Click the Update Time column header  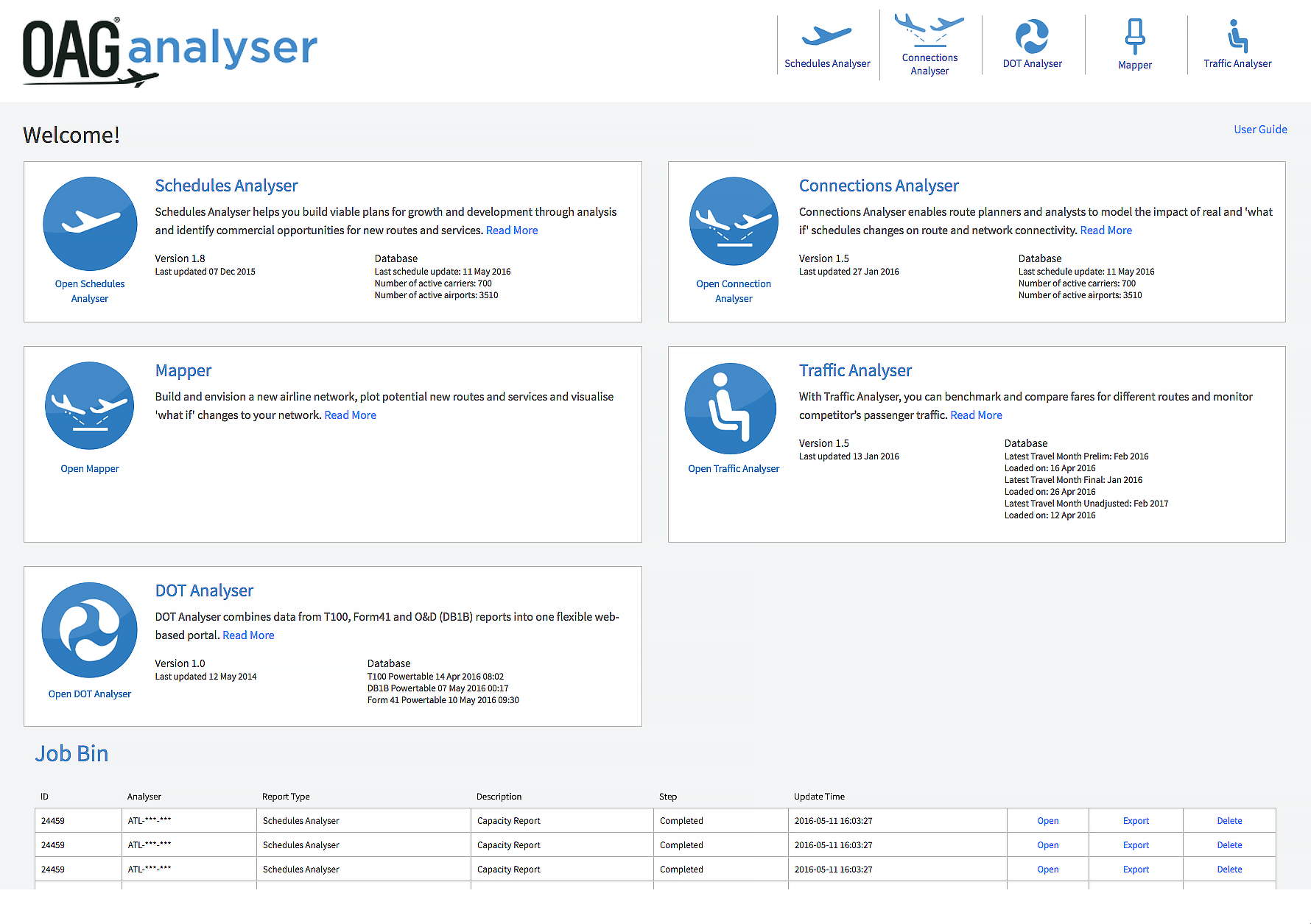point(819,797)
